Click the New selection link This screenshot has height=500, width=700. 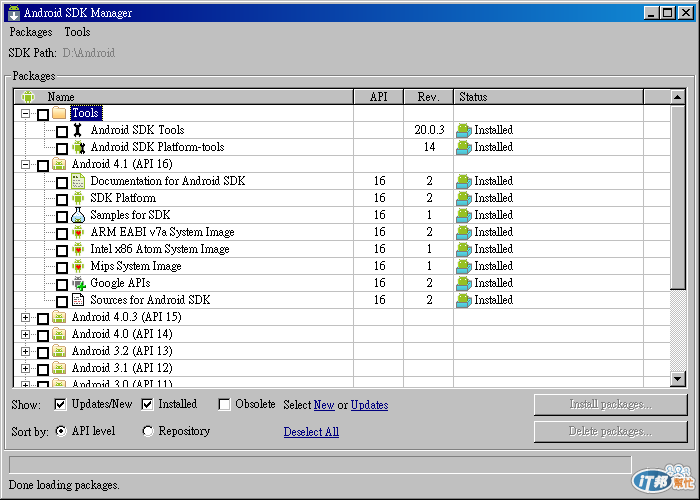click(324, 405)
